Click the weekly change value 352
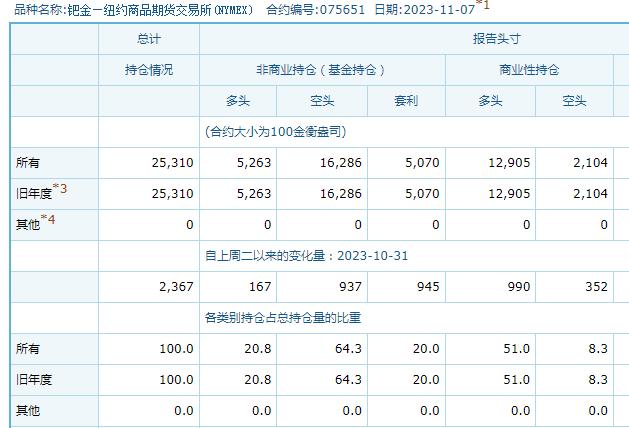The height and width of the screenshot is (428, 629). [x=595, y=287]
